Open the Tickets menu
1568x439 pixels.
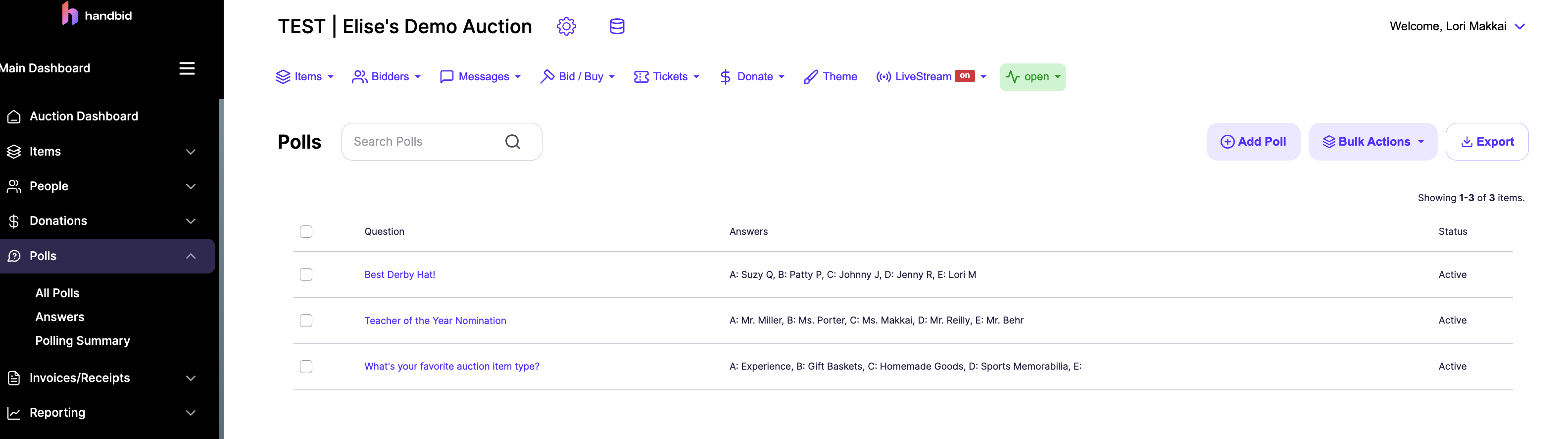667,77
